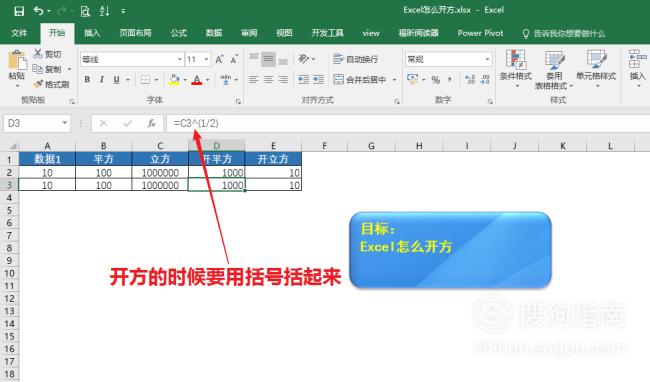Toggle align text right
Screen dimensions: 650x382
(283, 80)
